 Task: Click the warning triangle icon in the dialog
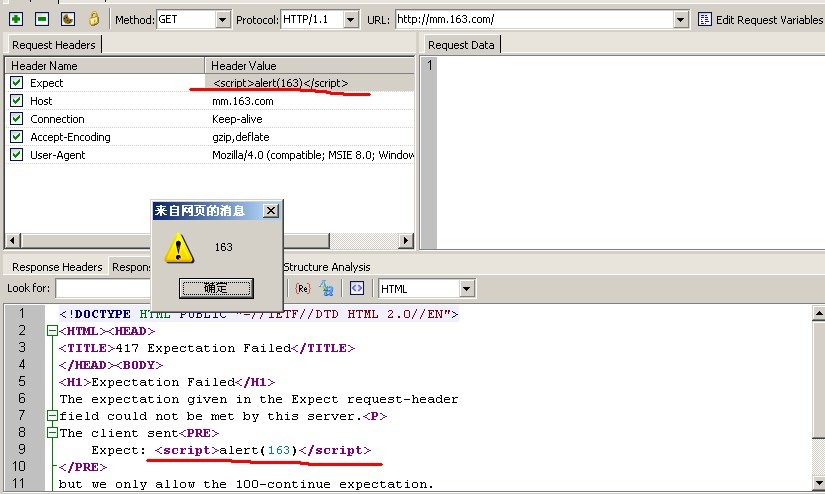(179, 248)
